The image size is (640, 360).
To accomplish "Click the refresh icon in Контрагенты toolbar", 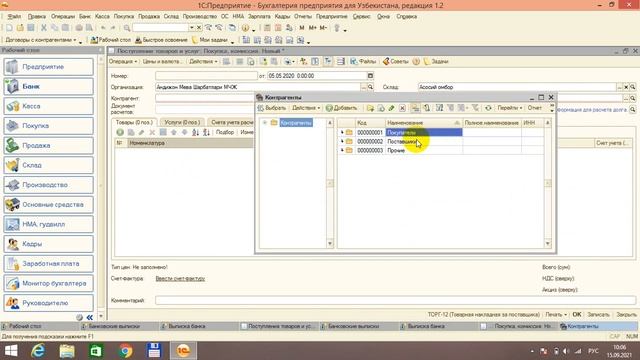I will [488, 108].
